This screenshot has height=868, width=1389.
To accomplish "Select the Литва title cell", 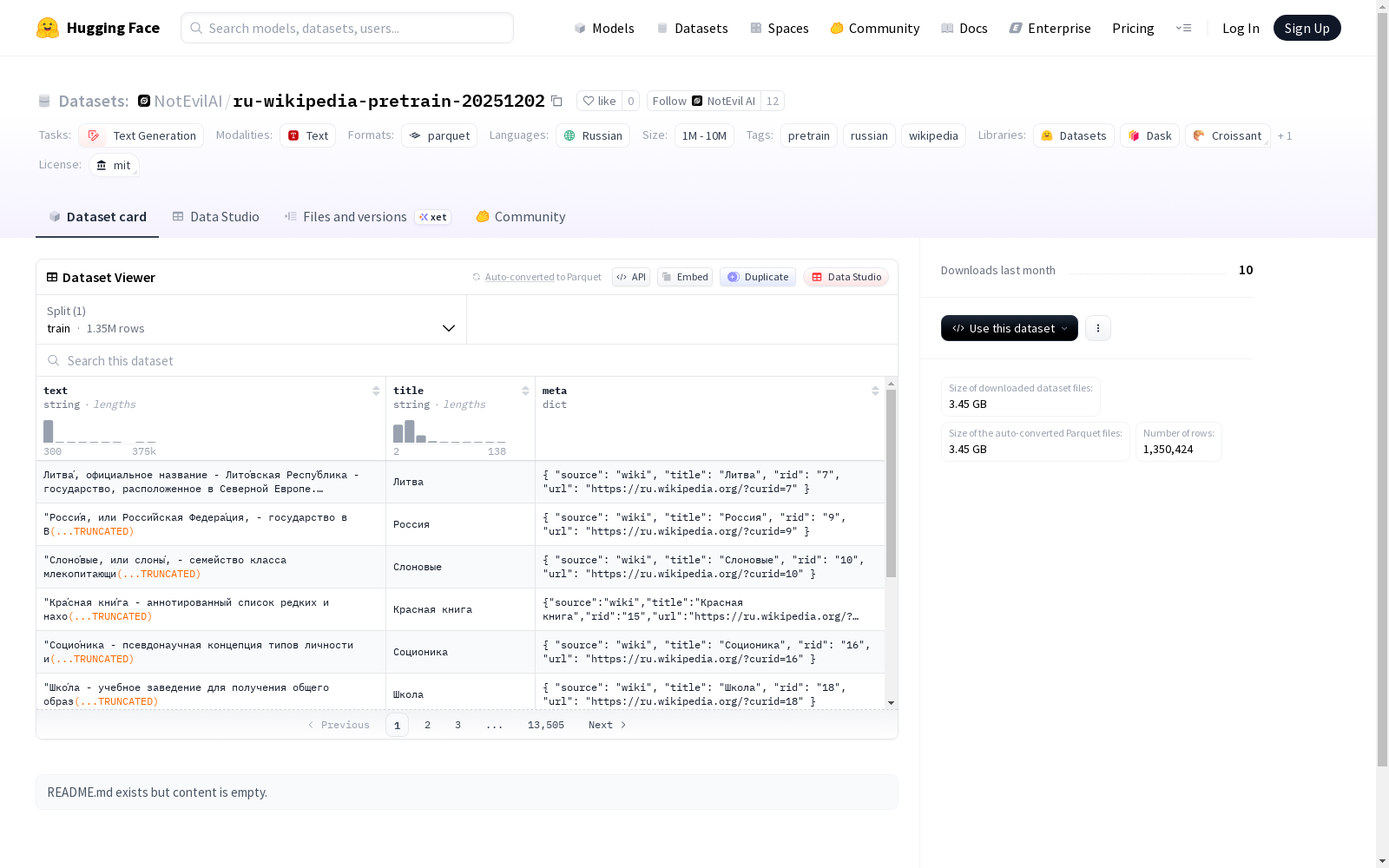I will click(x=460, y=482).
